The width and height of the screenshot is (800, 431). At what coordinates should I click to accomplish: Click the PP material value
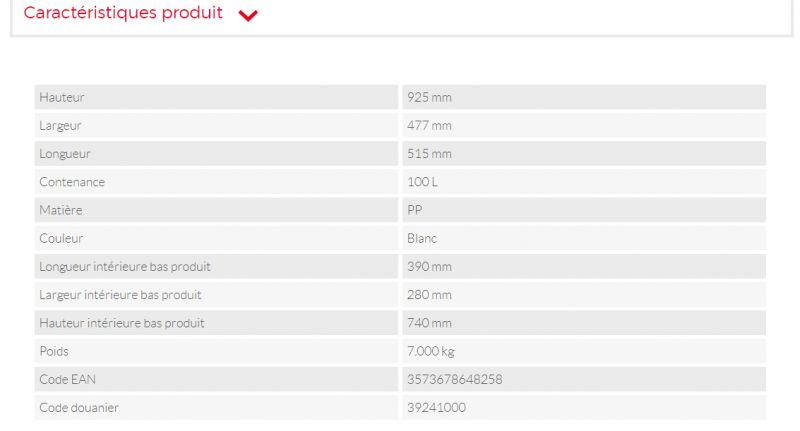pos(415,210)
